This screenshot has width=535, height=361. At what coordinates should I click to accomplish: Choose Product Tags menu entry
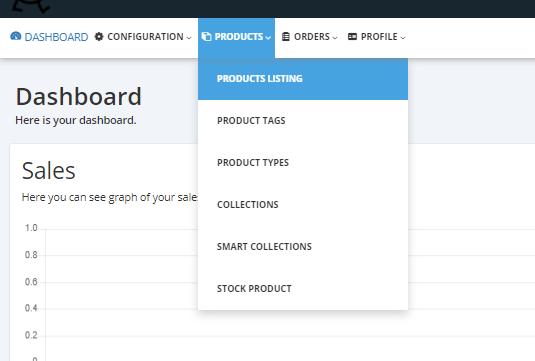[303, 121]
